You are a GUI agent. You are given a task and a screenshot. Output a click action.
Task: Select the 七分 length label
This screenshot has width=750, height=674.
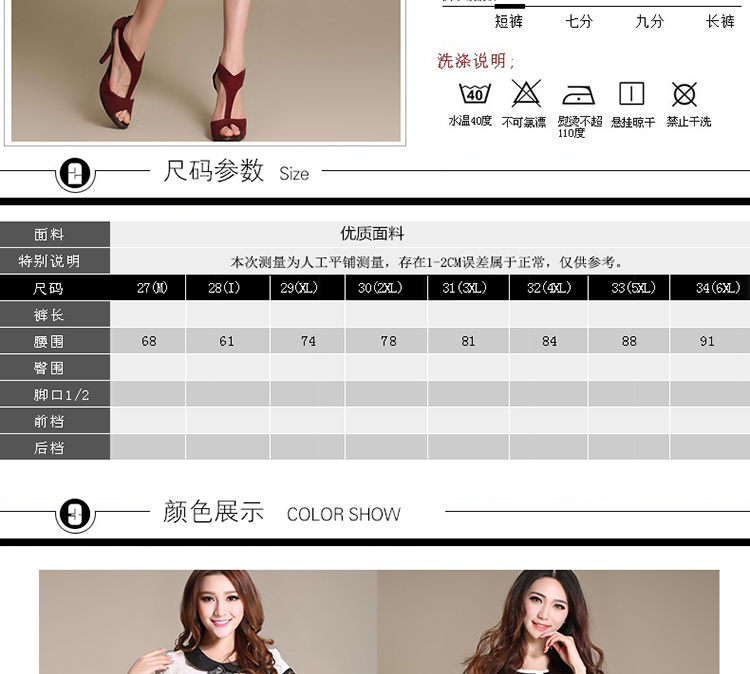579,22
